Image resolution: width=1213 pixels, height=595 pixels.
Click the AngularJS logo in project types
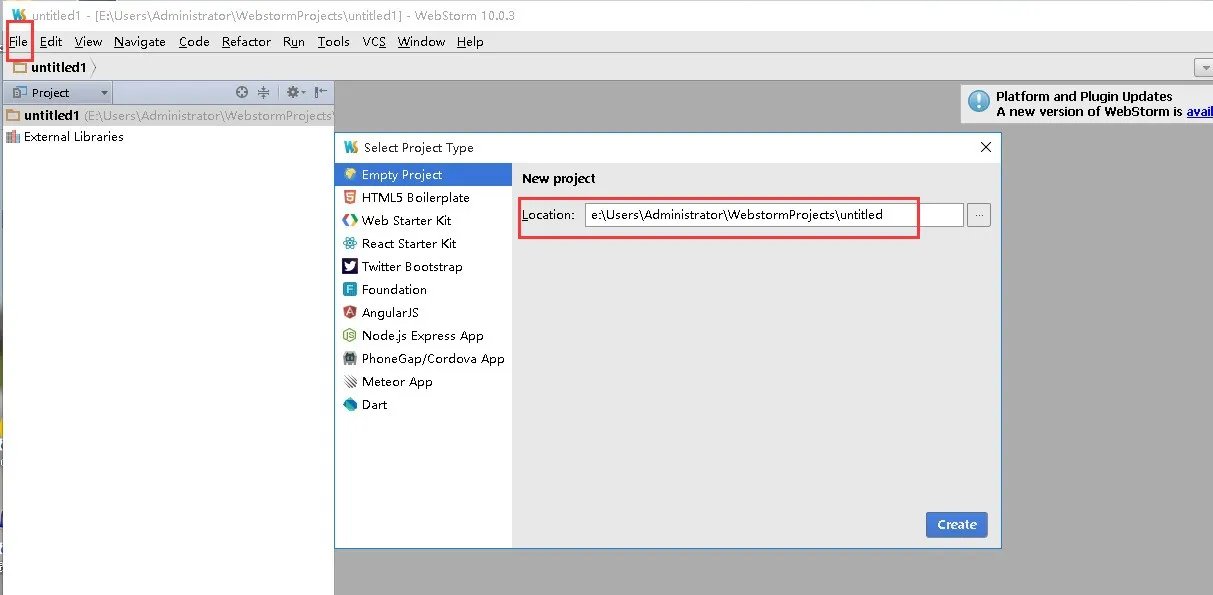350,312
